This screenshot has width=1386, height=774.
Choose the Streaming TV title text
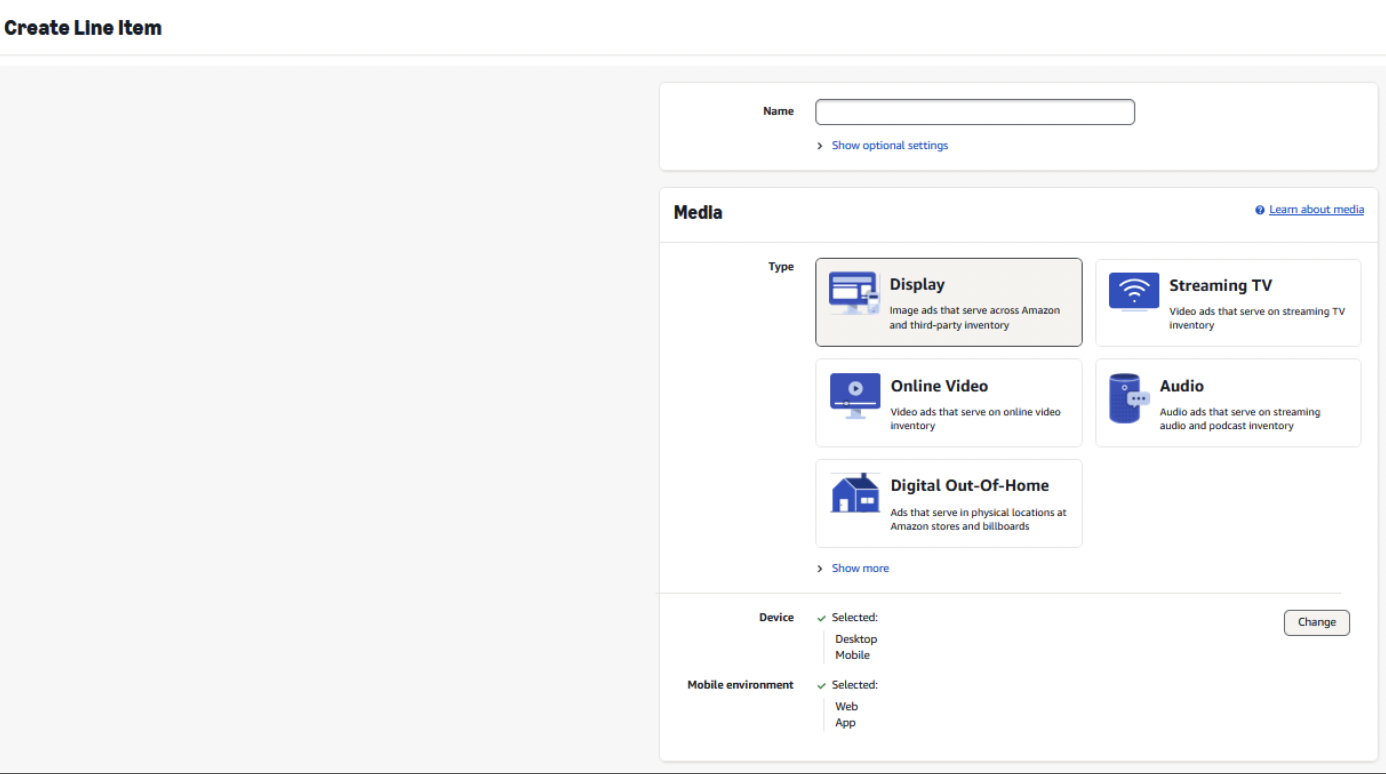point(1220,285)
